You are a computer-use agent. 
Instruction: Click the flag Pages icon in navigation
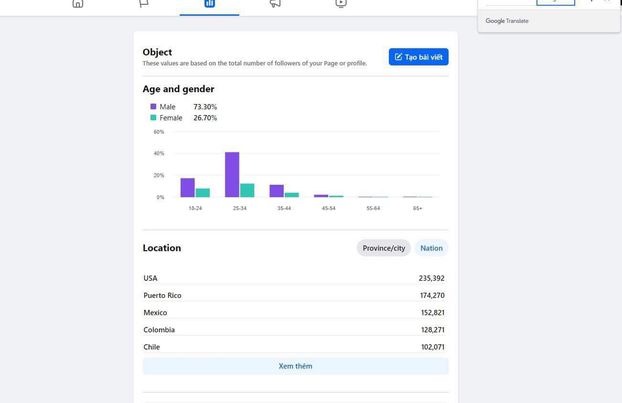[144, 3]
